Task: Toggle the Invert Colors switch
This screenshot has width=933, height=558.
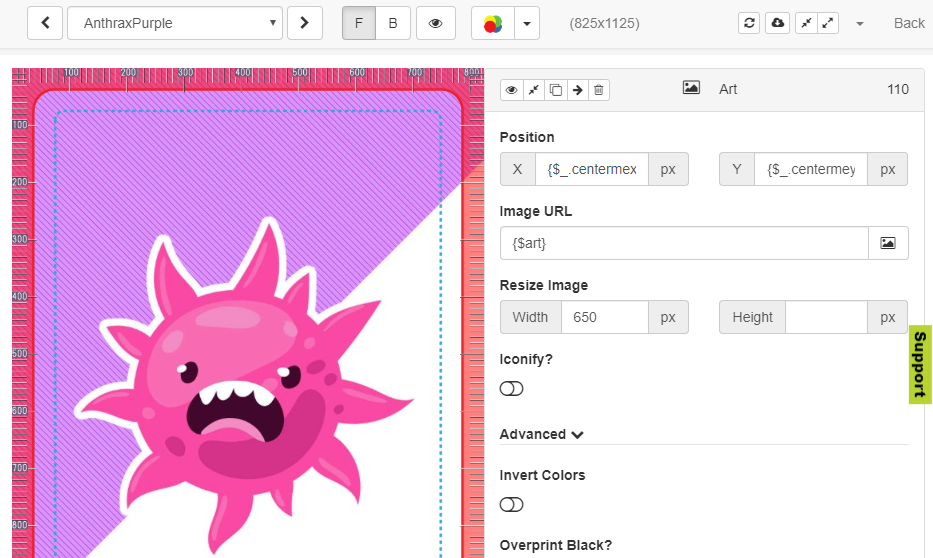Action: [x=511, y=505]
